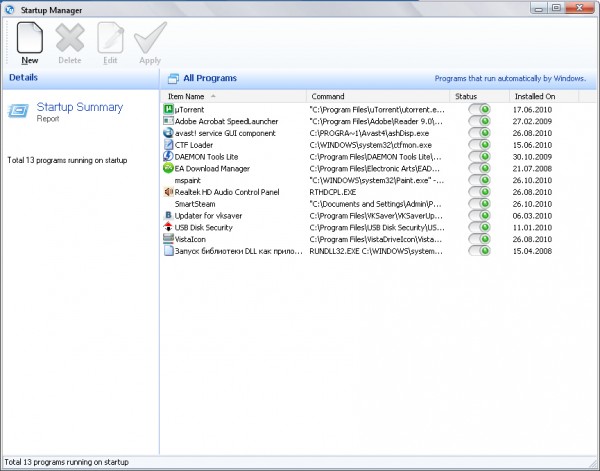Click the 30.10.2009 installed date
The image size is (600, 471).
[532, 156]
